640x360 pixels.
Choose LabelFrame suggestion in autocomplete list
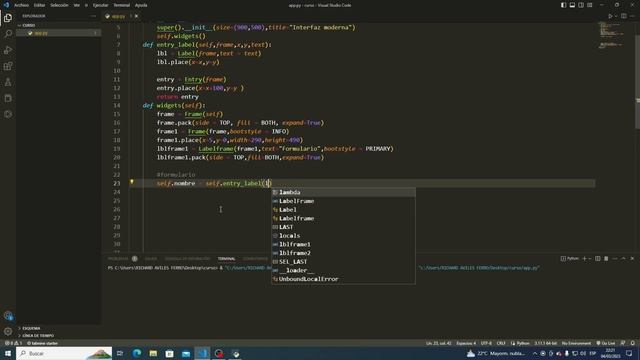[344, 201]
